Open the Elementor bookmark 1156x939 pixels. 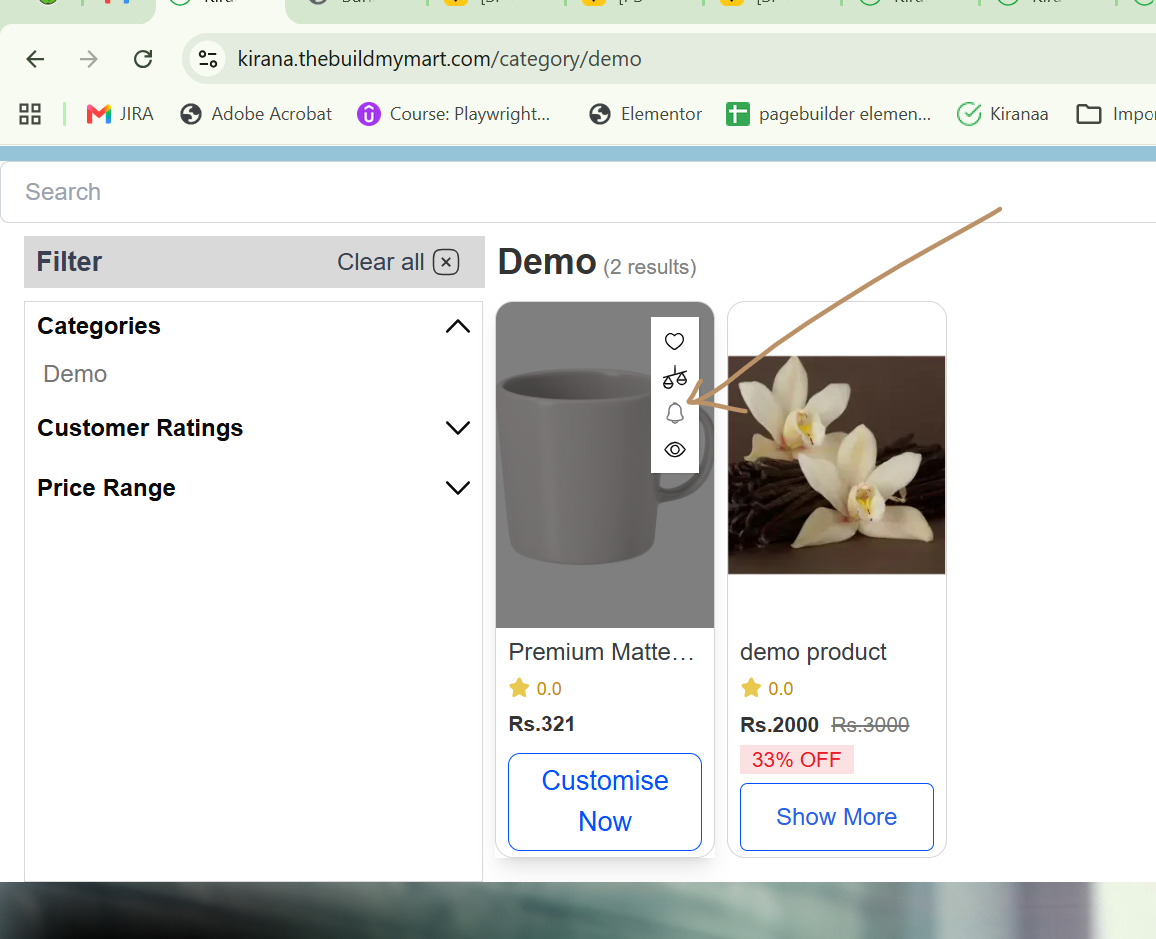tap(646, 114)
